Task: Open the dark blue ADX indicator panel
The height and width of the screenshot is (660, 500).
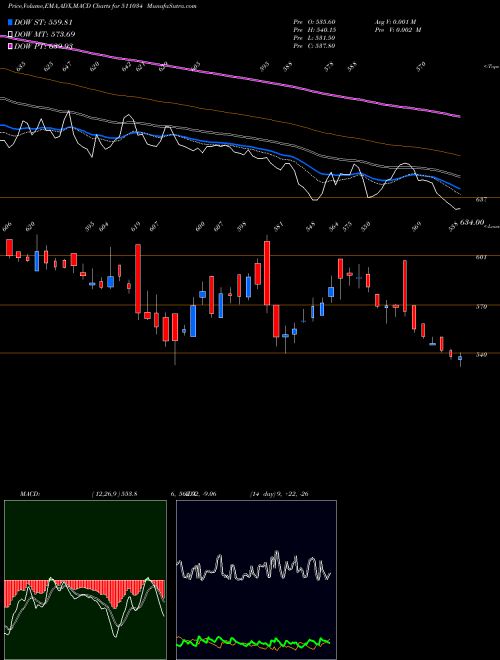Action: click(256, 580)
